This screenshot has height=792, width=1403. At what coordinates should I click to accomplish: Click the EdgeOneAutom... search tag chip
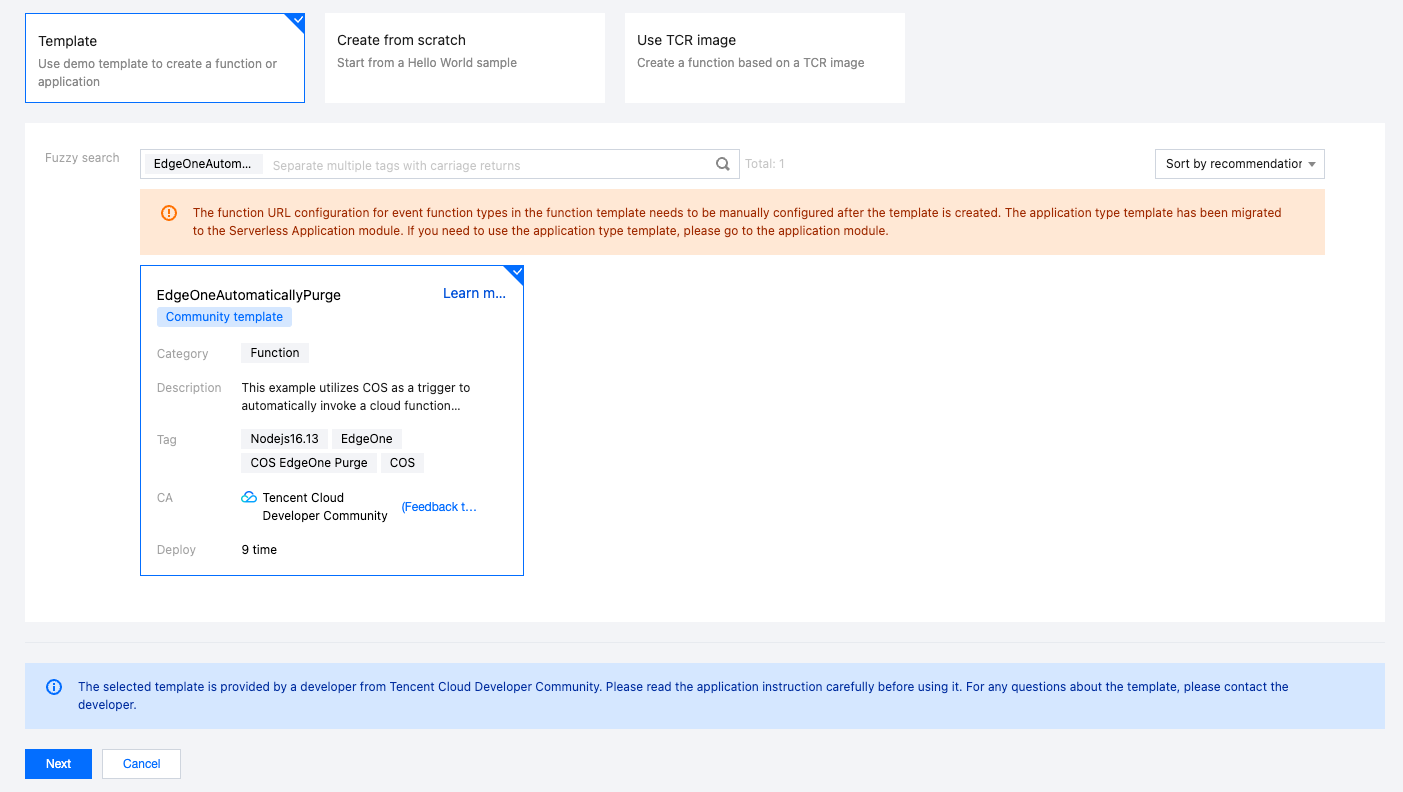point(203,164)
